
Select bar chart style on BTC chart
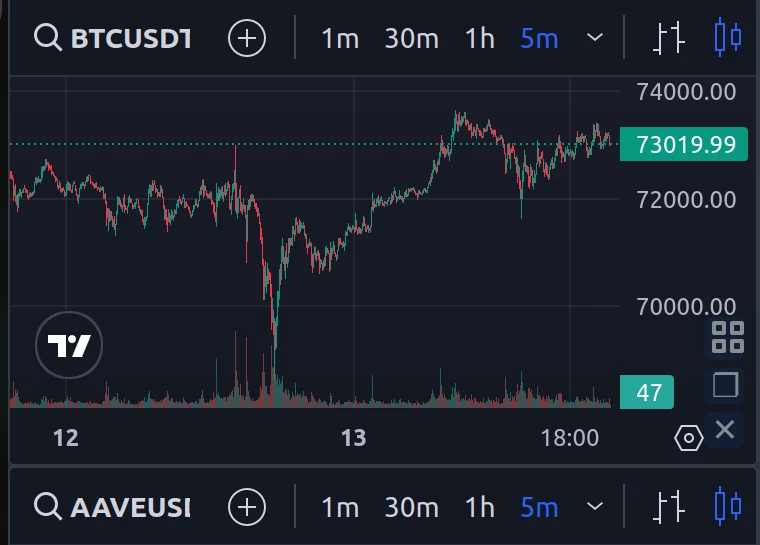[669, 38]
